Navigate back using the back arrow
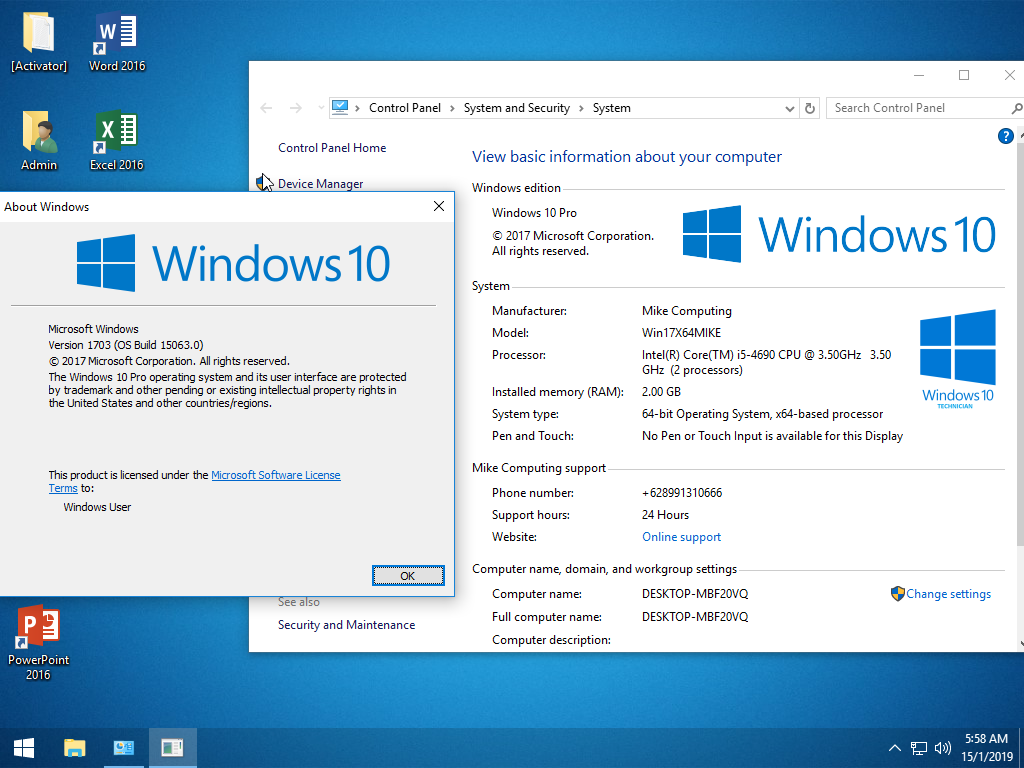 [265, 107]
